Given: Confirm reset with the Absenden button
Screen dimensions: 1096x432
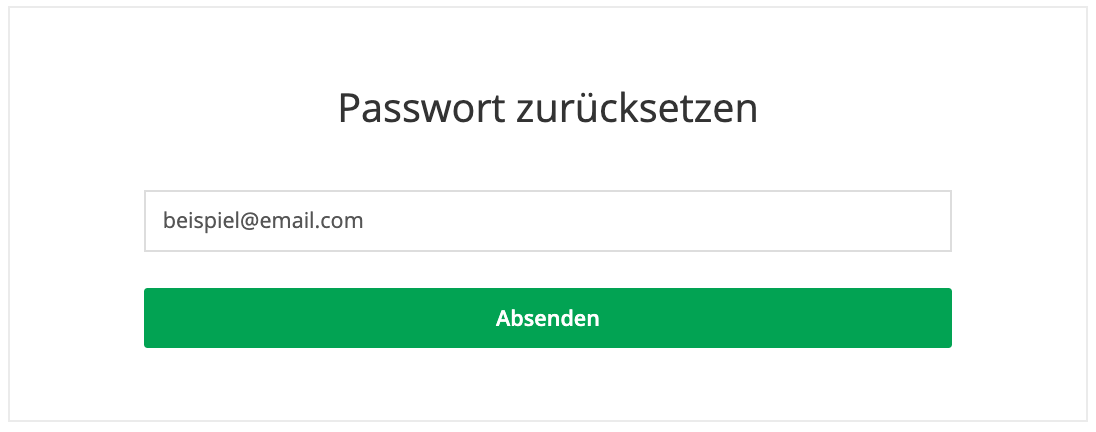Looking at the screenshot, I should (547, 318).
